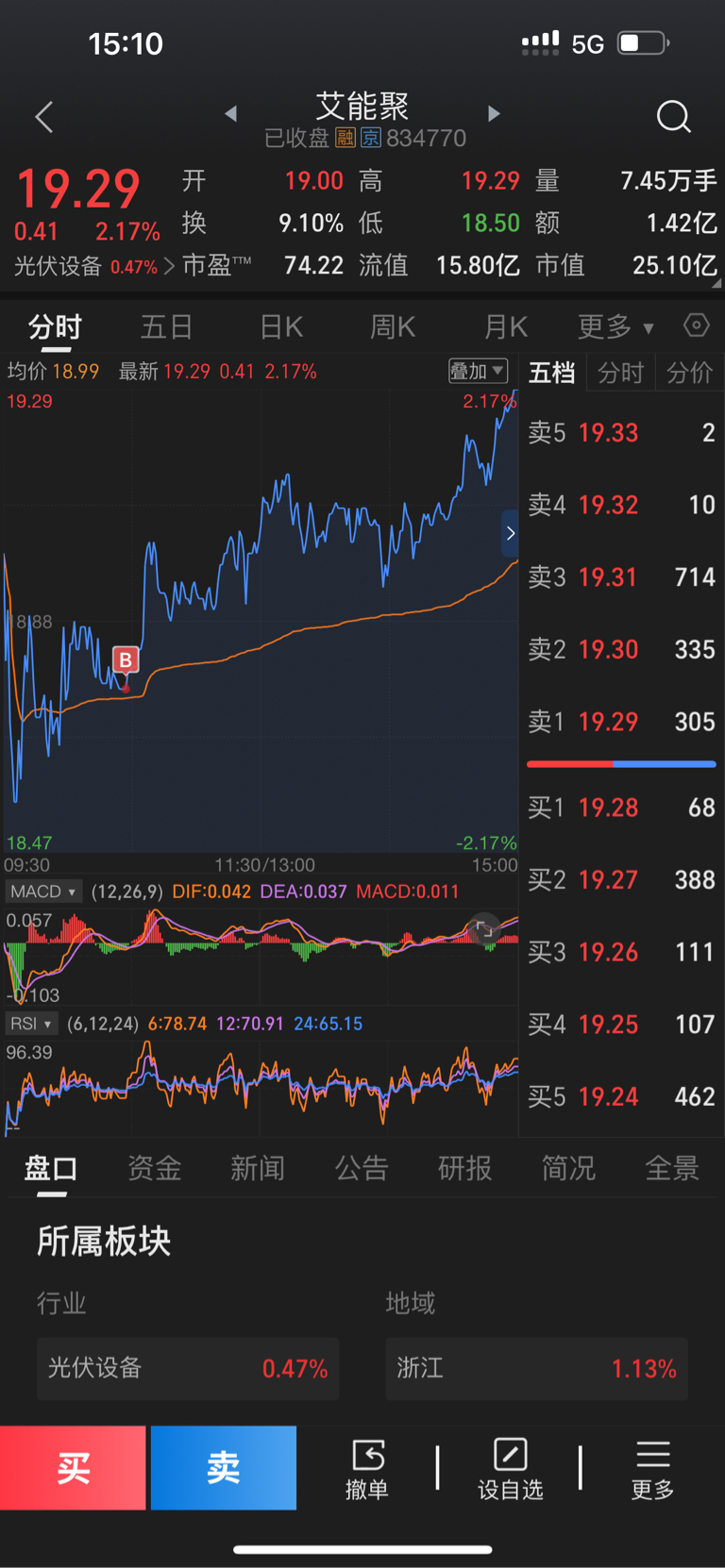Select 卖4 price 19.32 row
This screenshot has width=725, height=1568.
coord(621,505)
